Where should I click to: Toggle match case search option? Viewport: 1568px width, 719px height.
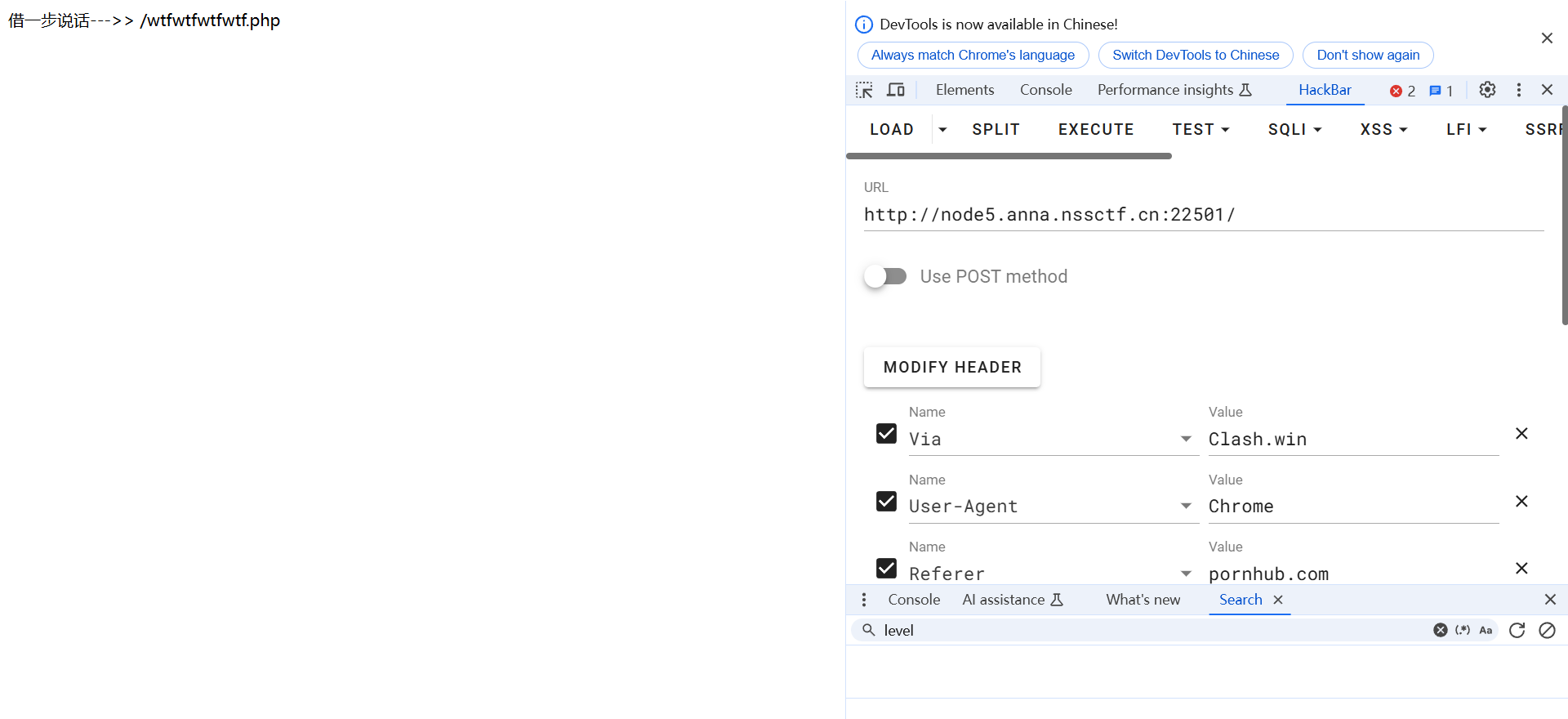pyautogui.click(x=1486, y=630)
